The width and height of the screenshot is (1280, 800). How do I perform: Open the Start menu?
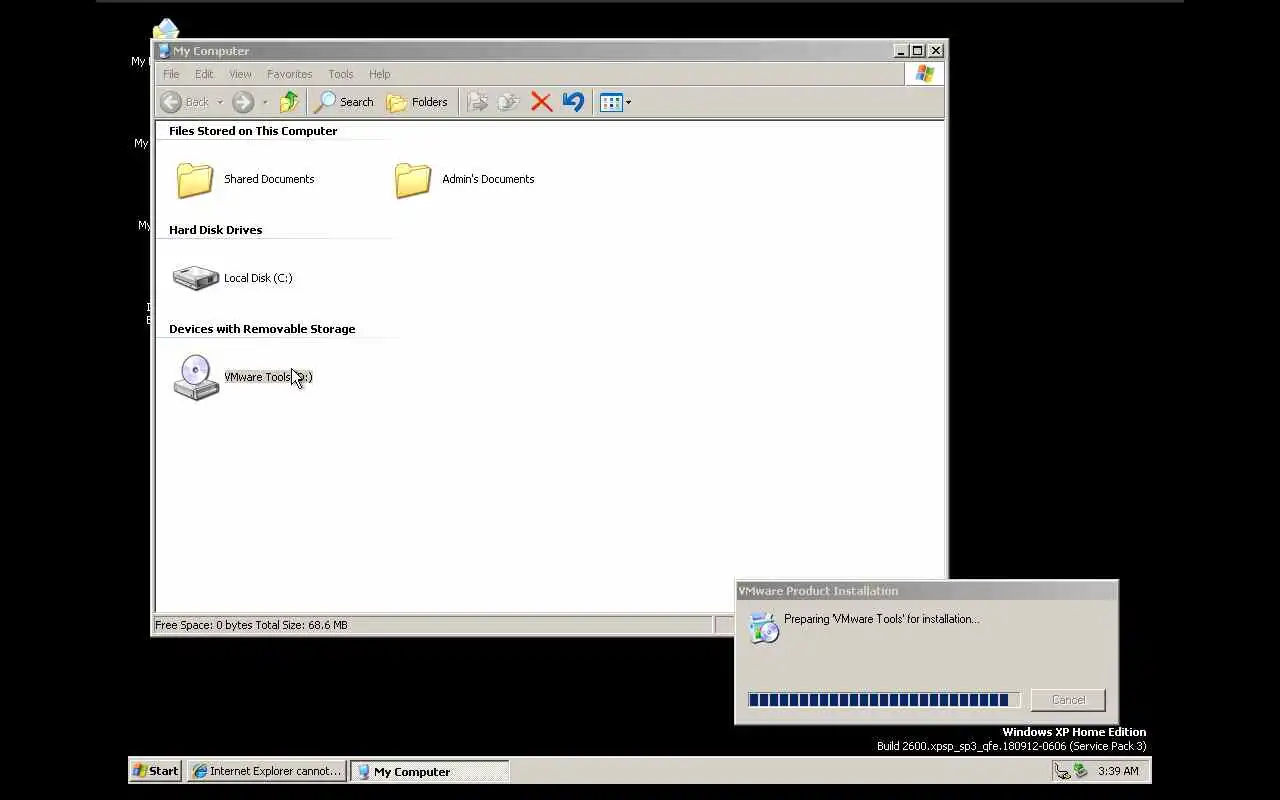(155, 771)
